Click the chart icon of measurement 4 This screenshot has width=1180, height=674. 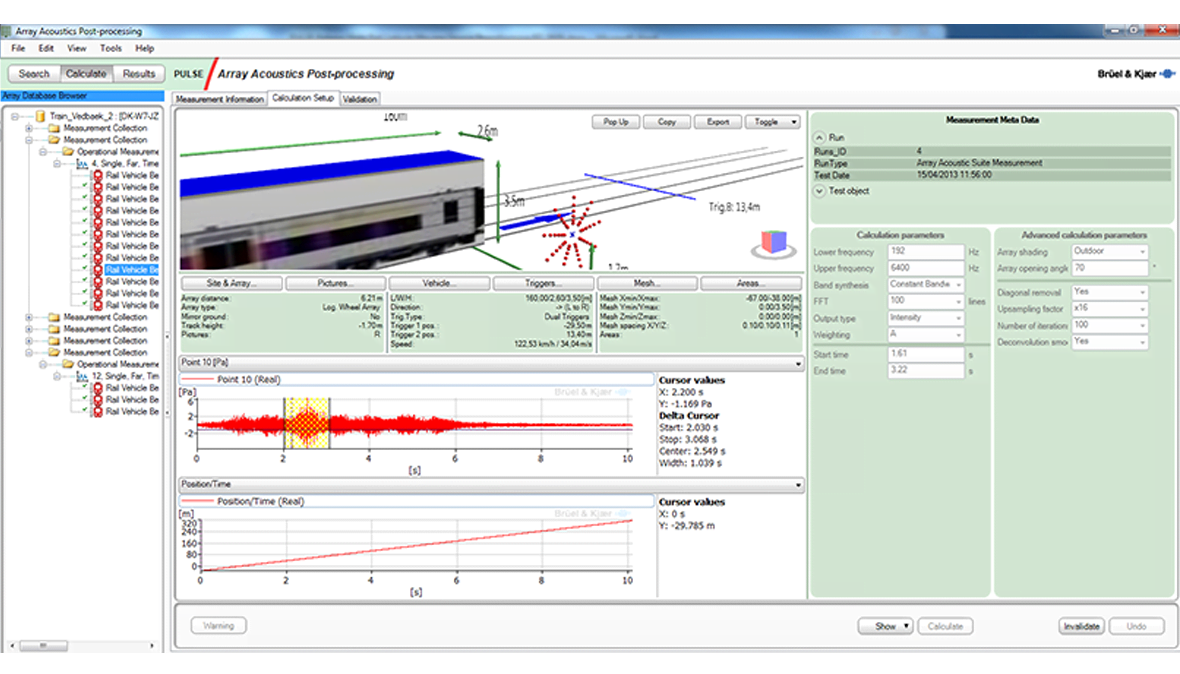pyautogui.click(x=82, y=163)
